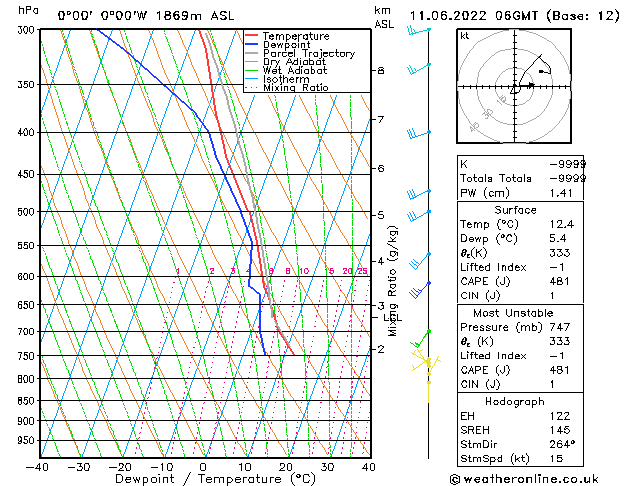
Task: Click the cyan wind barb at 300 hPa
Action: coord(418,30)
